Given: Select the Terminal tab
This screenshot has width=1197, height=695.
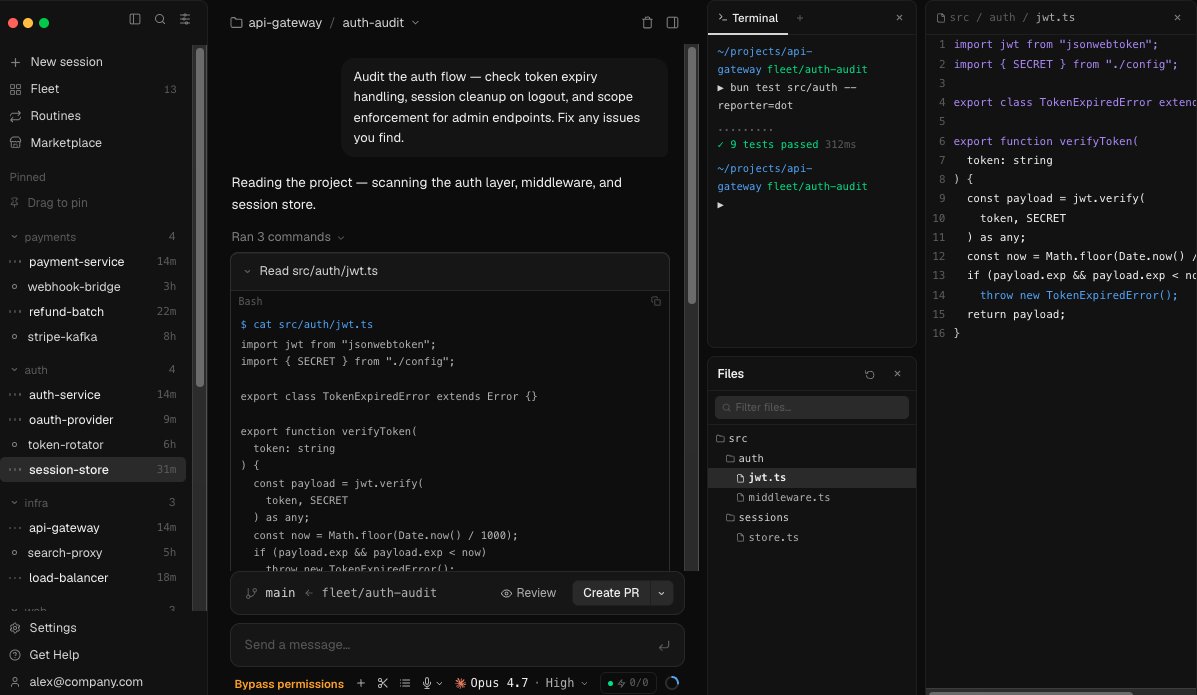Looking at the screenshot, I should click(747, 18).
